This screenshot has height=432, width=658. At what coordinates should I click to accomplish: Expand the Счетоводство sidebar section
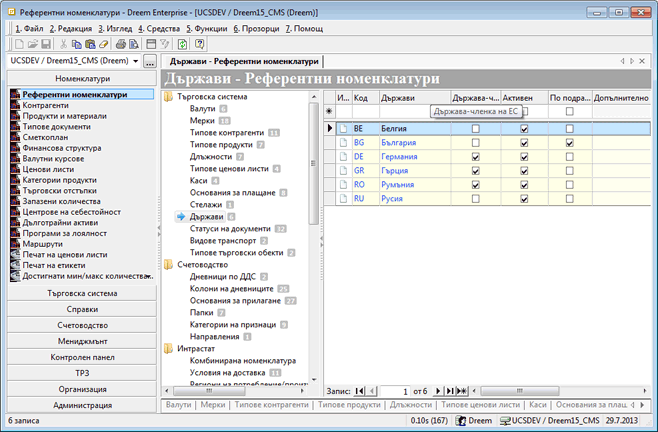pos(82,325)
